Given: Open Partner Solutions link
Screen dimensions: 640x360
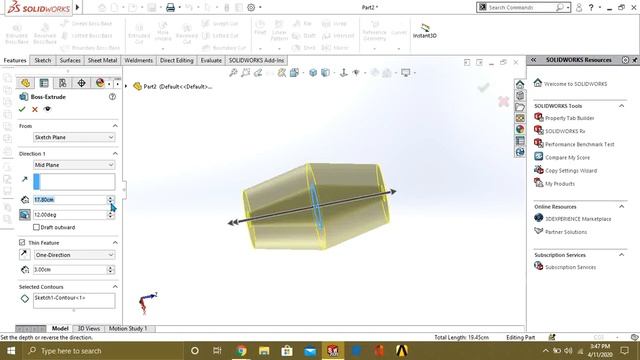Looking at the screenshot, I should tap(566, 232).
